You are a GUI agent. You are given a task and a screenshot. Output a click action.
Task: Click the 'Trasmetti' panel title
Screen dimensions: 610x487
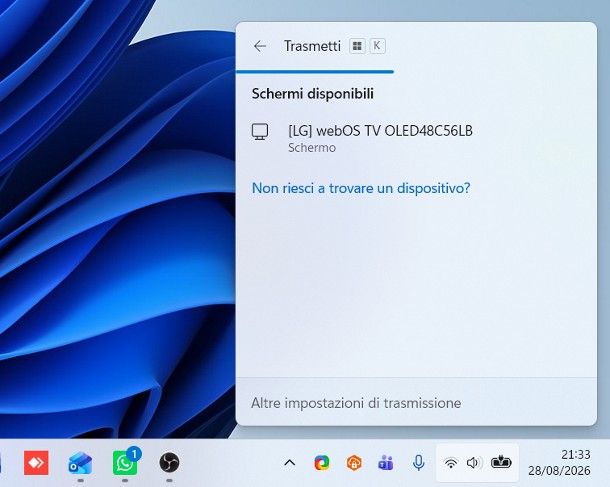click(x=312, y=46)
